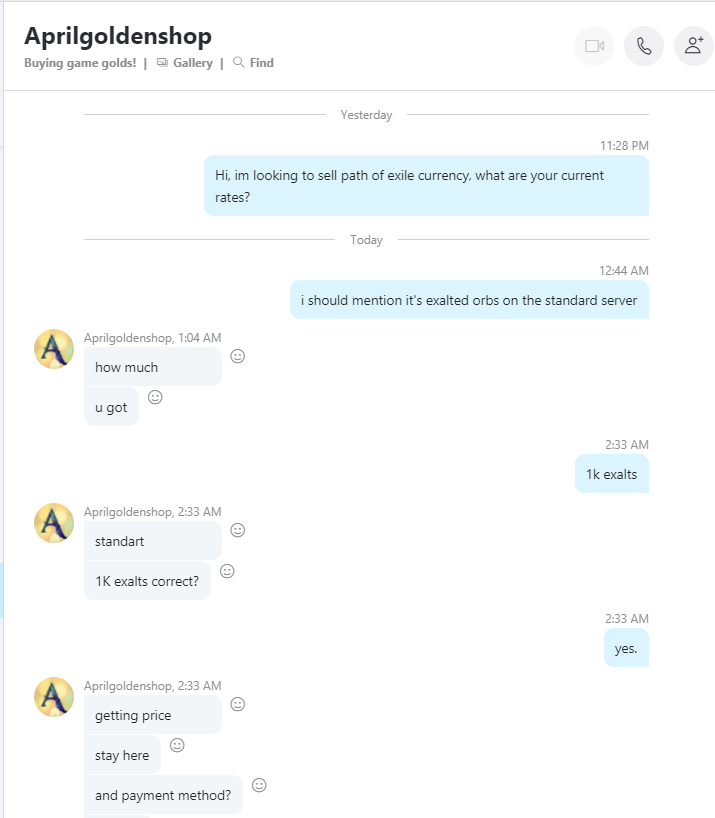The height and width of the screenshot is (818, 715).
Task: Open Aprilgoldenshop avatar beside 'standart'
Action: pyautogui.click(x=54, y=523)
